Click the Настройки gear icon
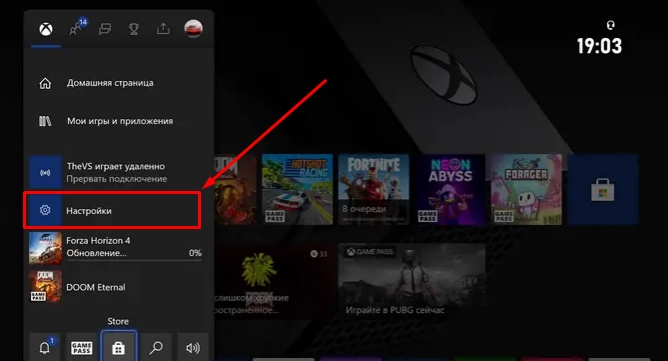Image resolution: width=668 pixels, height=361 pixels. coord(45,210)
